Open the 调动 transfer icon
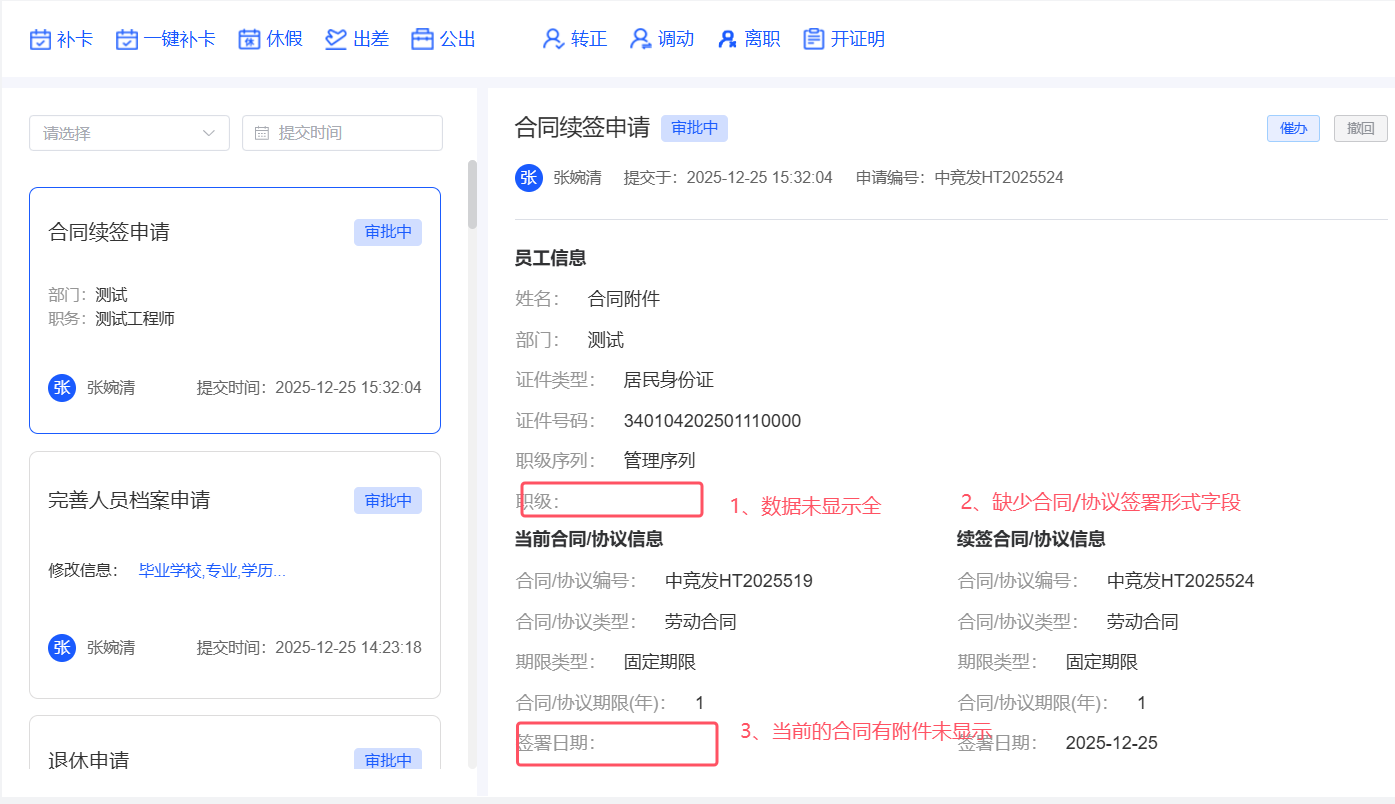Screen dimensions: 1395x804 (x=640, y=39)
